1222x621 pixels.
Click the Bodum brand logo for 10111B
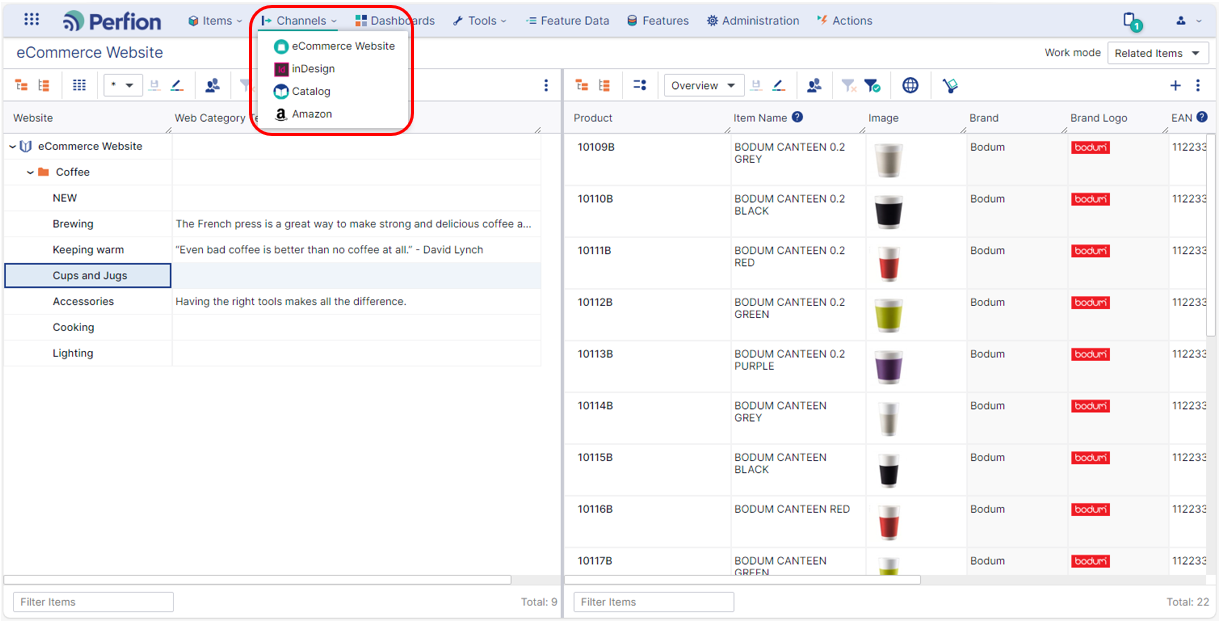[1090, 251]
